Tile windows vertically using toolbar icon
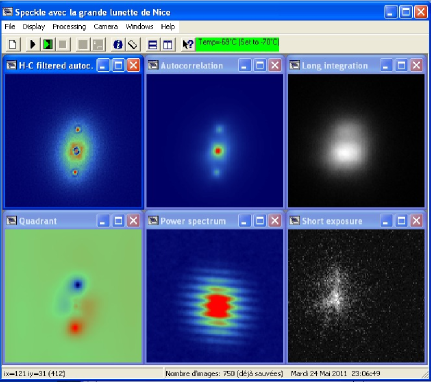 (168, 44)
